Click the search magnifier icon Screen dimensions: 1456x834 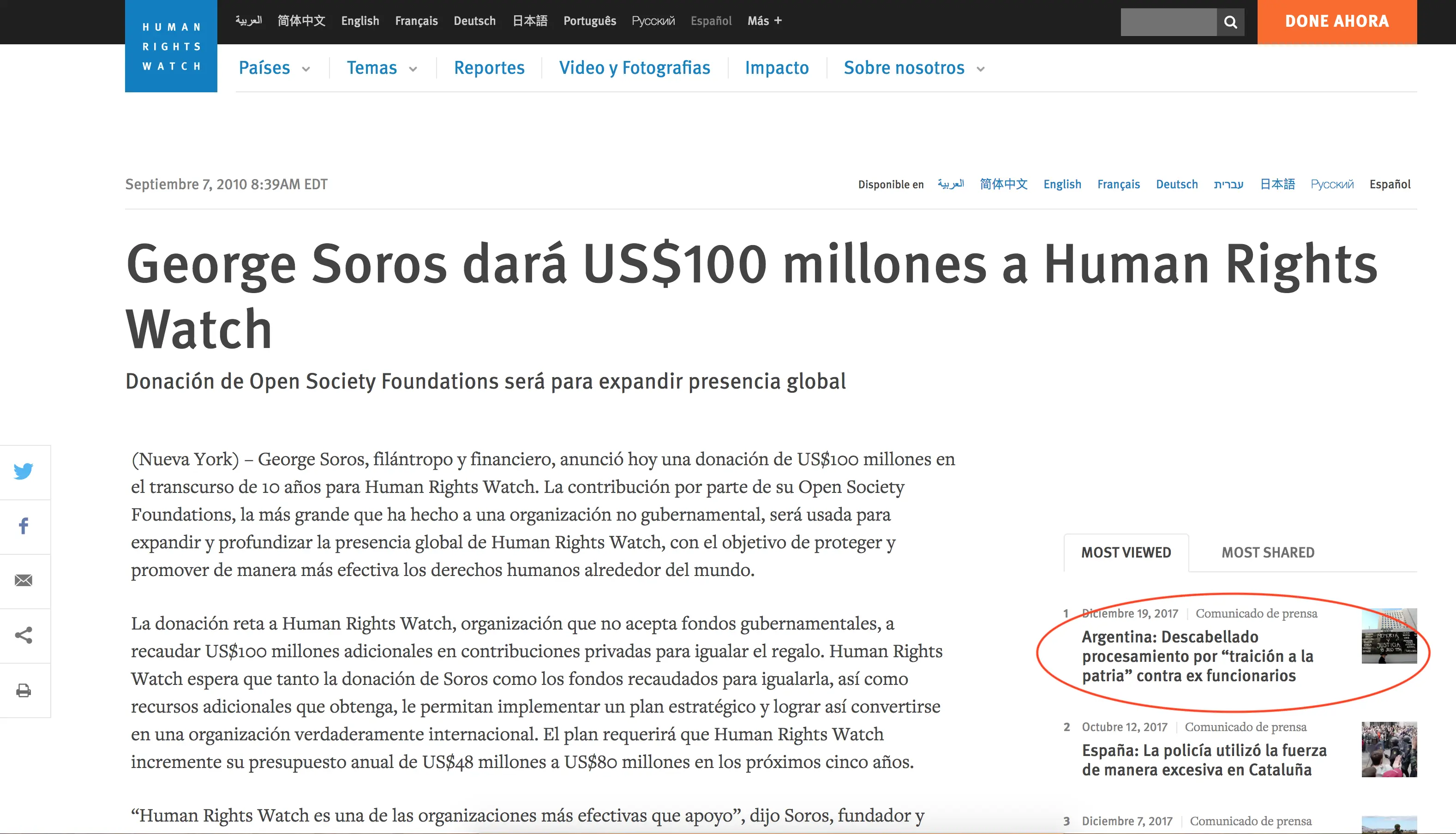click(x=1230, y=22)
